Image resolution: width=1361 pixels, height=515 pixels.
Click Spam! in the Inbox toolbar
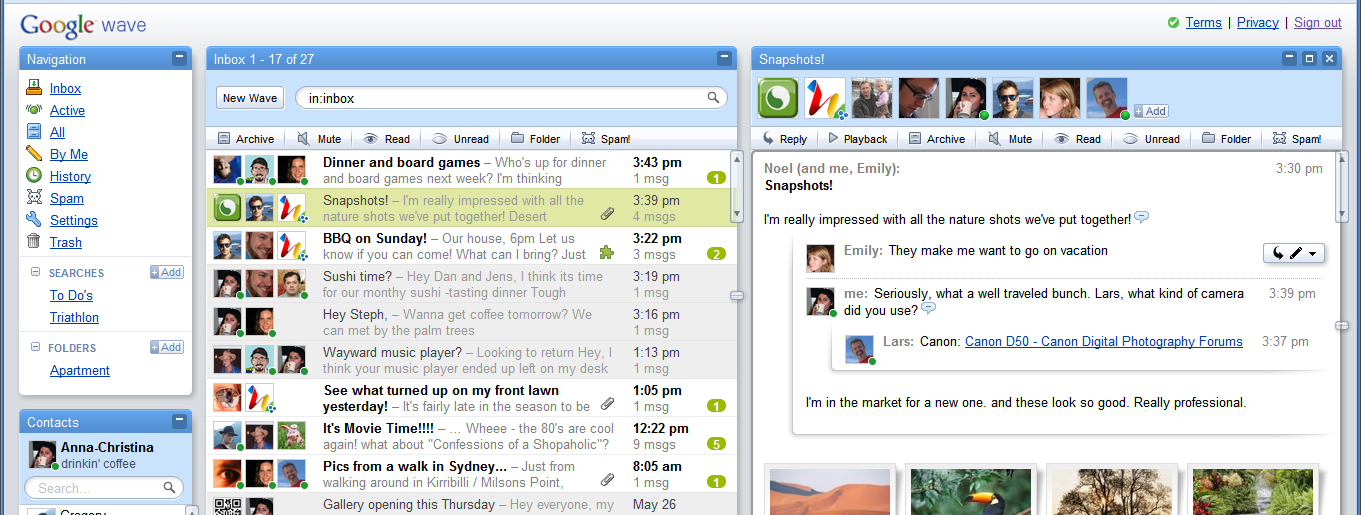click(x=605, y=139)
